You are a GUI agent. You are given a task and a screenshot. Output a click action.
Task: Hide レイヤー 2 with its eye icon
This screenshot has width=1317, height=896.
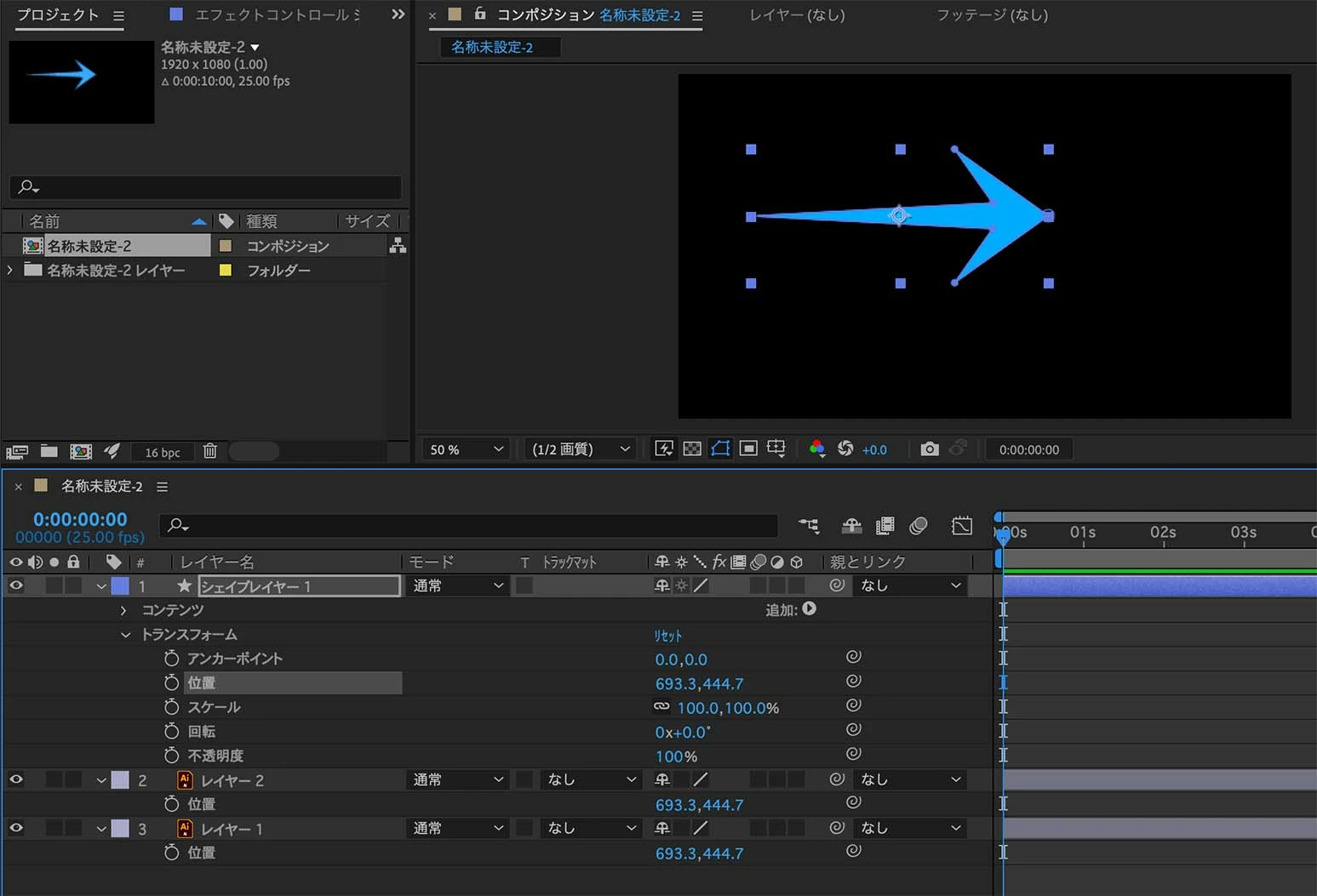16,779
